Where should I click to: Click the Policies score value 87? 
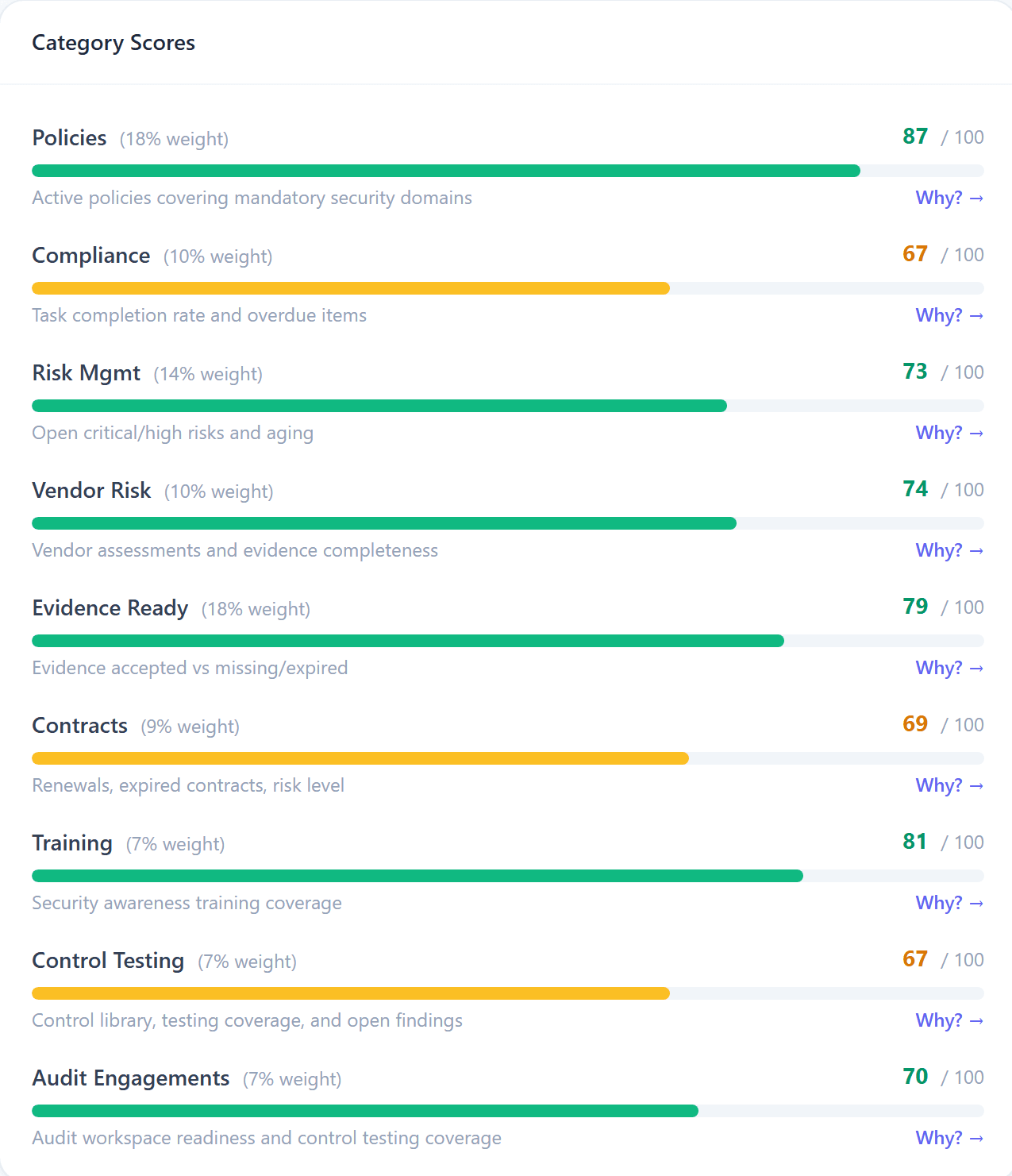tap(915, 137)
